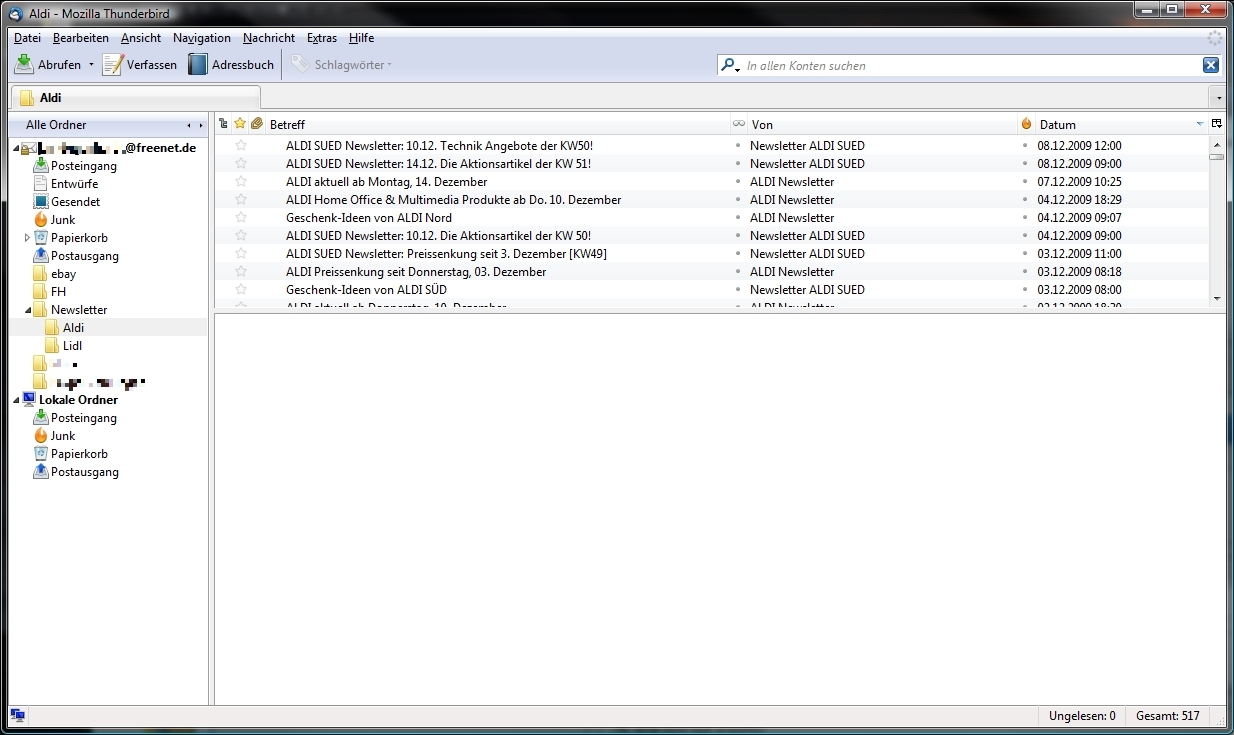
Task: Open the Navigation menu
Action: point(201,38)
